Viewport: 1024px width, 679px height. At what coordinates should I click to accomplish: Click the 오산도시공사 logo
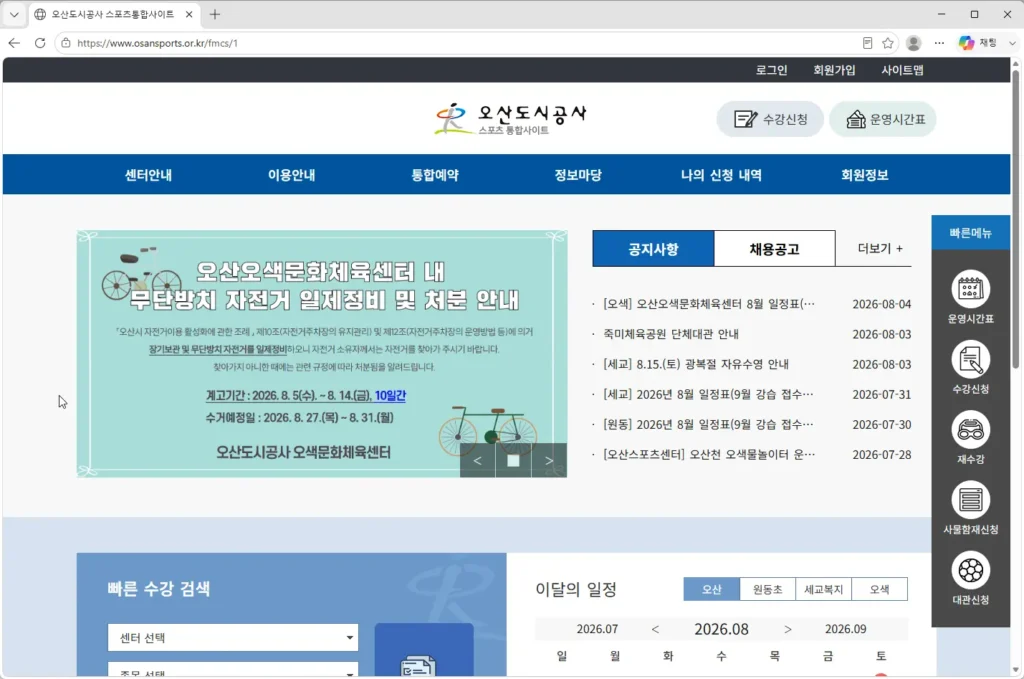(511, 119)
